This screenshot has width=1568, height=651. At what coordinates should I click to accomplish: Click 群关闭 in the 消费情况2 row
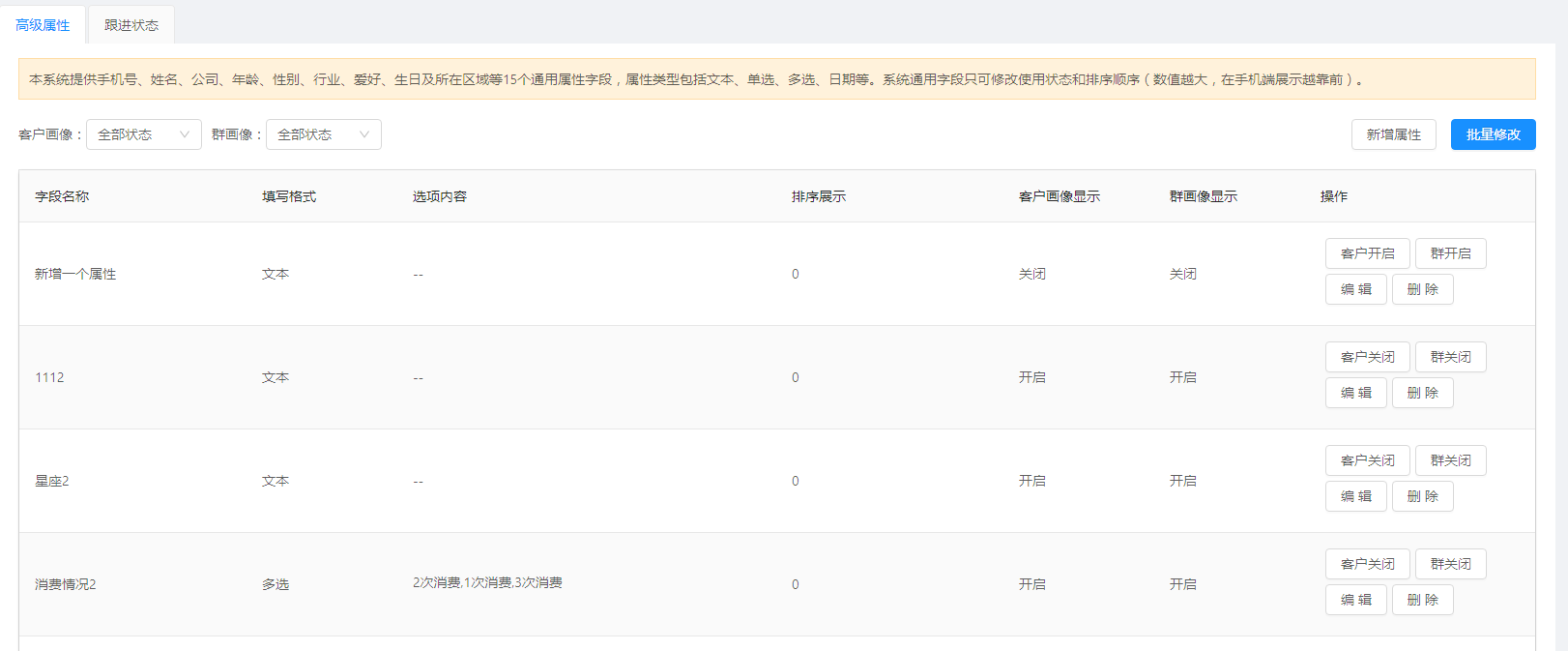[x=1451, y=564]
